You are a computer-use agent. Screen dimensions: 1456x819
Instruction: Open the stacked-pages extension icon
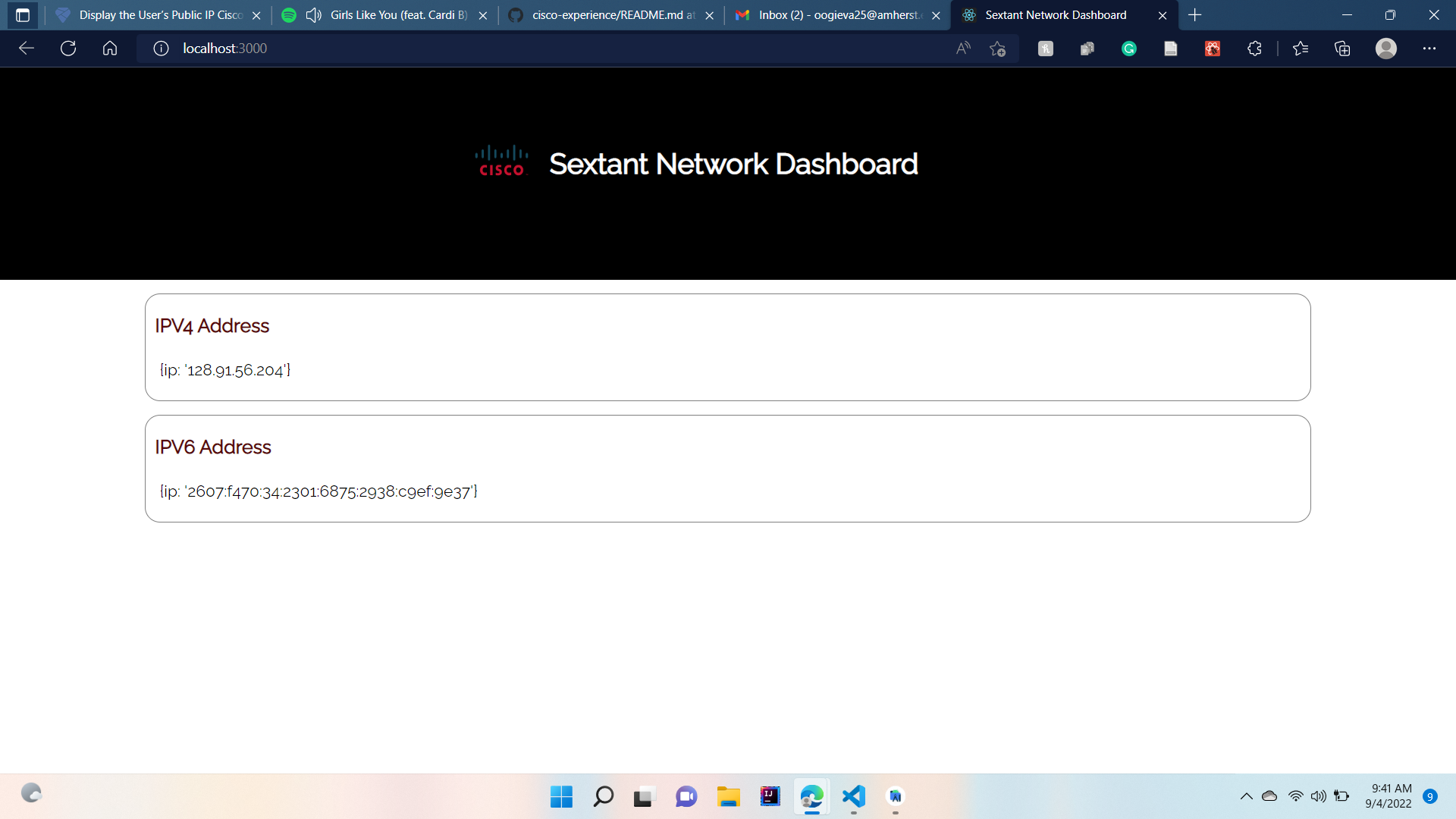[1087, 49]
